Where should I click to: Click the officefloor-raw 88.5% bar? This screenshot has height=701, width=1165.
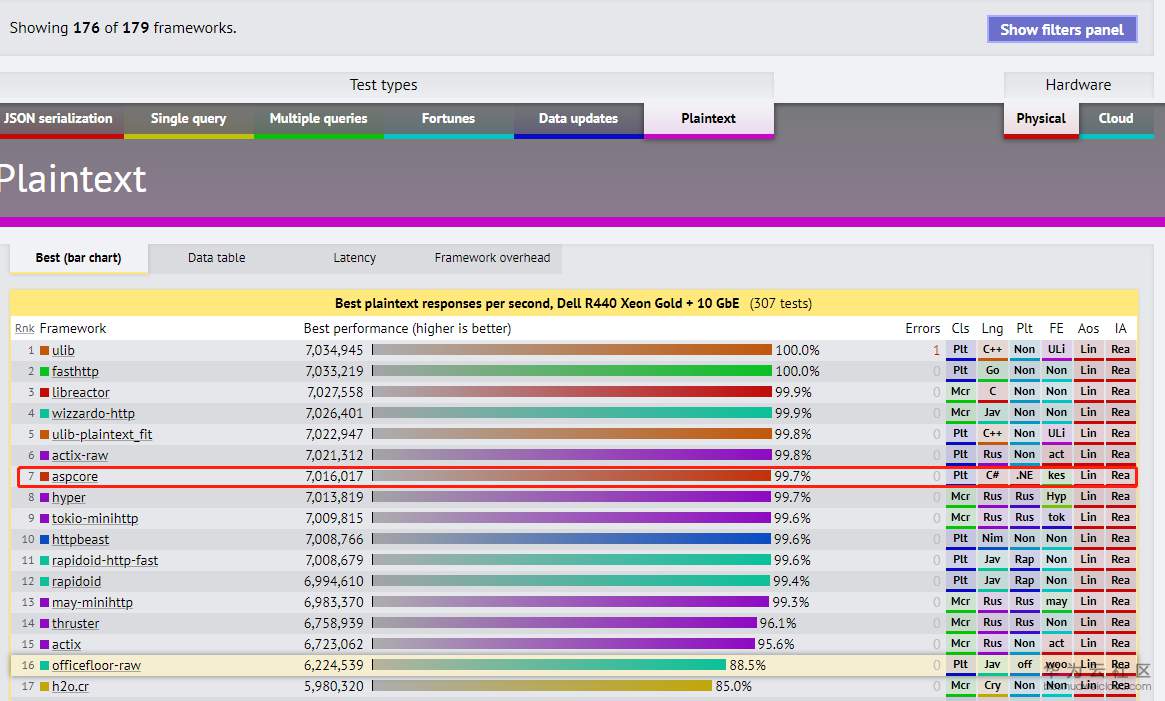pyautogui.click(x=549, y=665)
